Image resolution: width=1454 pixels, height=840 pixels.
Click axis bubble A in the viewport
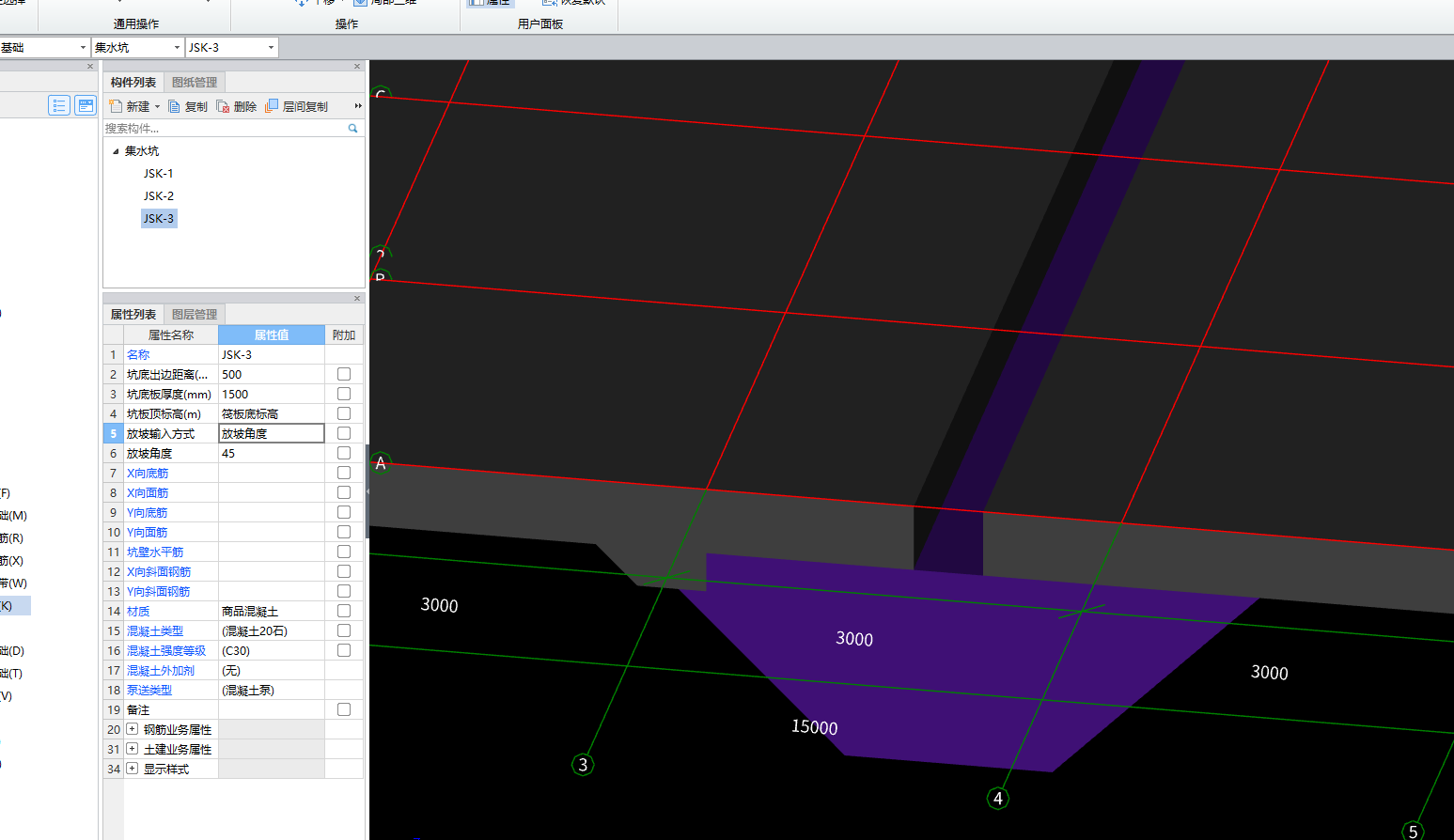click(381, 463)
